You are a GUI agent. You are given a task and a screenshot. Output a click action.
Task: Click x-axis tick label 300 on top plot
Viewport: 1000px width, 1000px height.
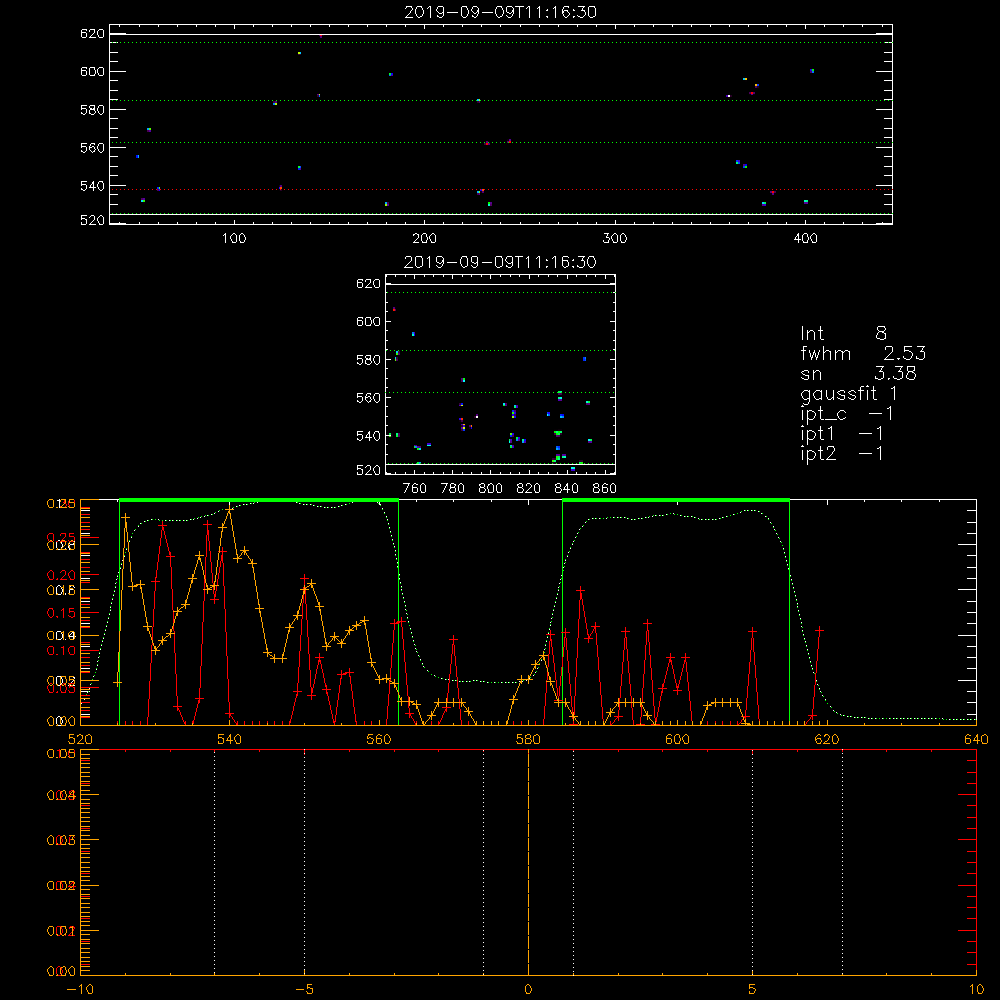pyautogui.click(x=615, y=239)
